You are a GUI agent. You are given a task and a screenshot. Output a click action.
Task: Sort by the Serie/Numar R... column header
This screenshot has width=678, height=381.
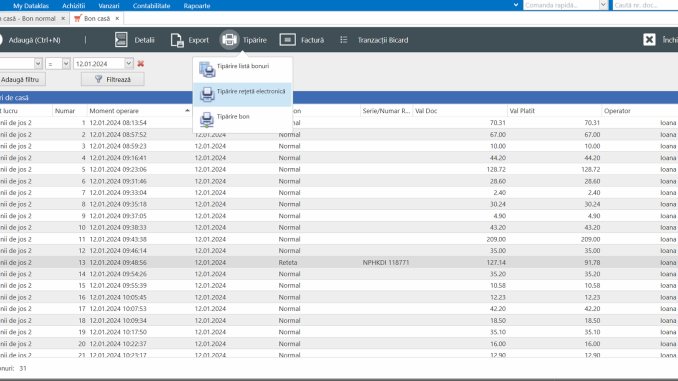coord(386,111)
